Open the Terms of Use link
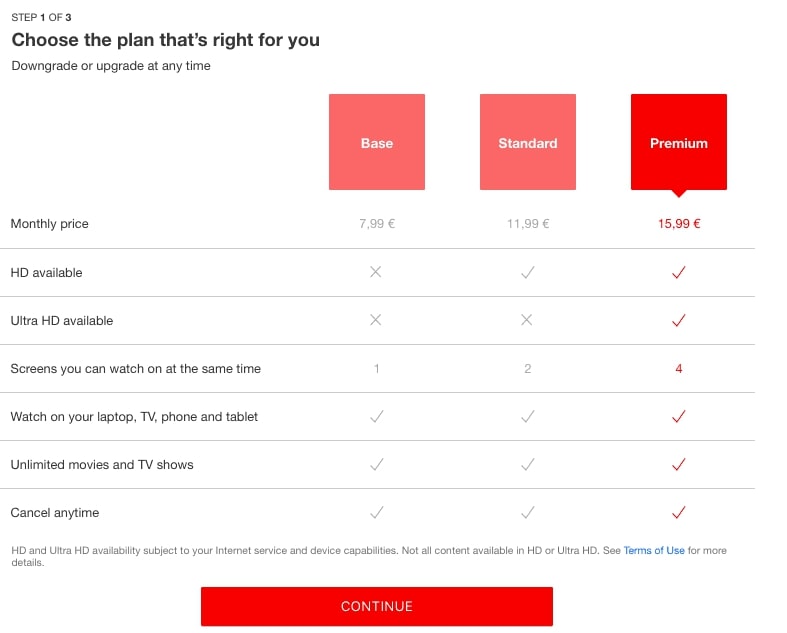The image size is (787, 633). coord(654,551)
